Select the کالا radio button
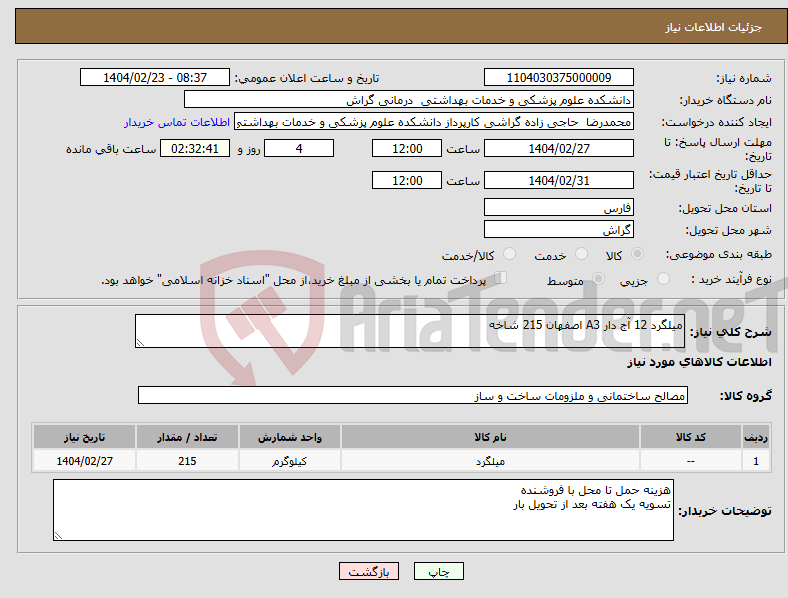 637,254
